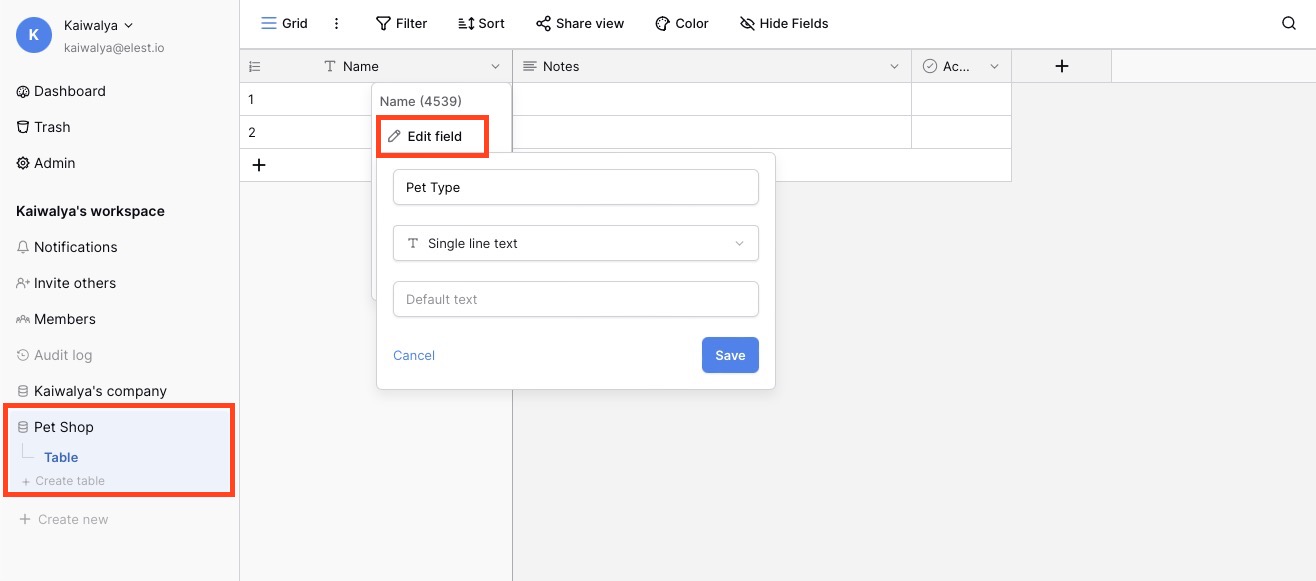
Task: Go to Dashboard in sidebar
Action: (69, 91)
